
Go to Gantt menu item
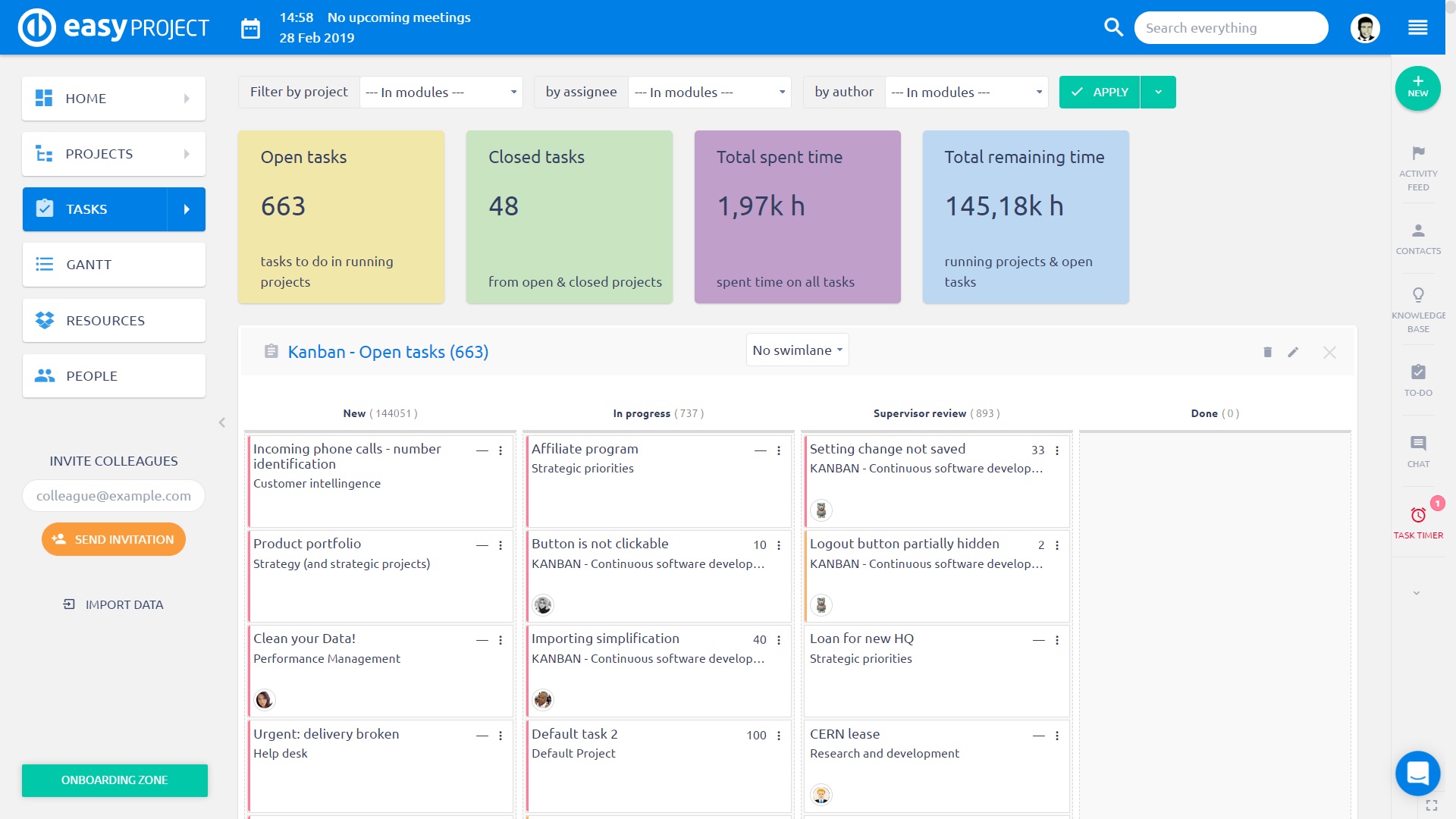click(x=114, y=265)
